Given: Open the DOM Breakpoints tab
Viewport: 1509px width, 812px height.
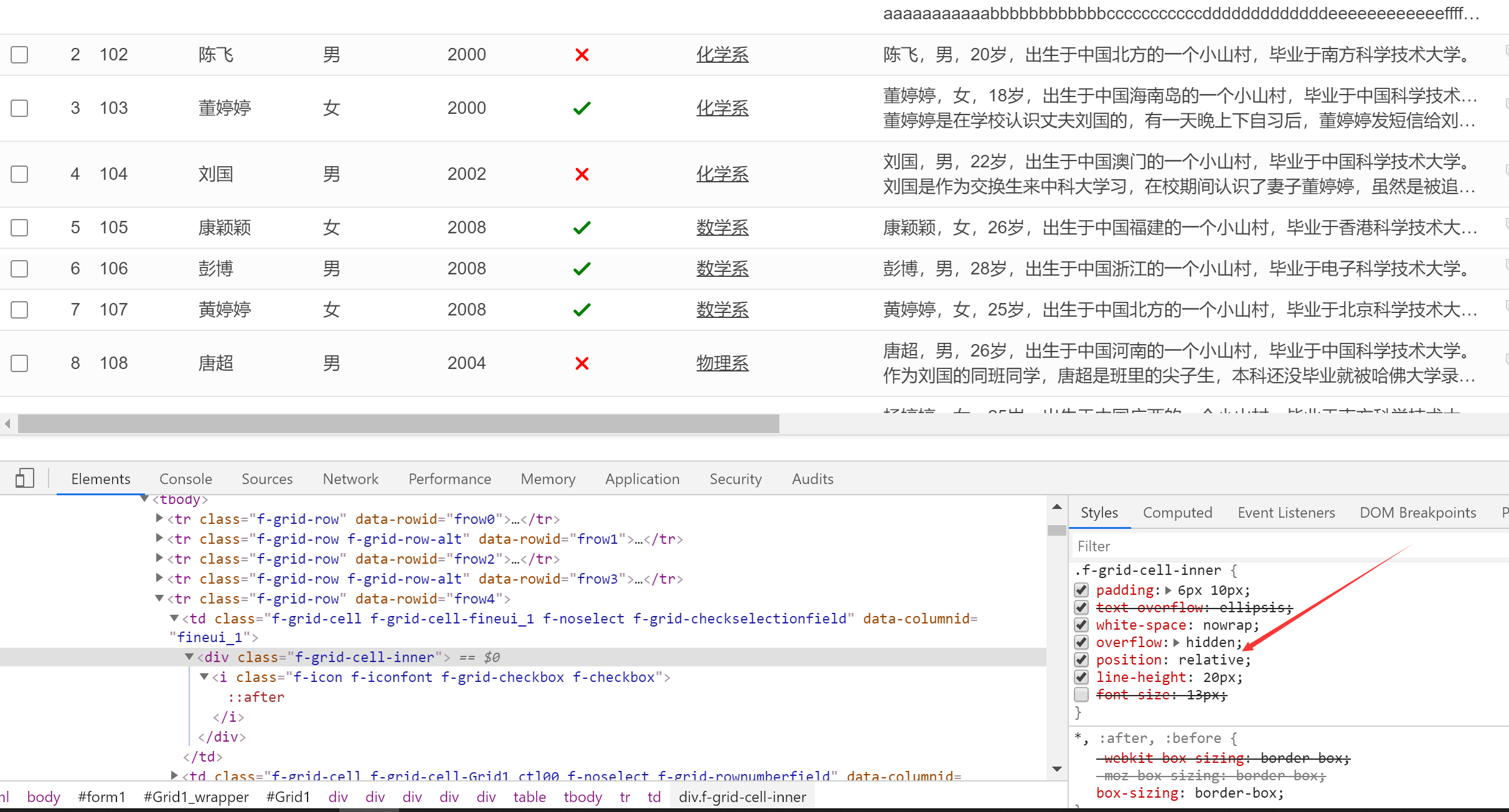Looking at the screenshot, I should point(1417,513).
